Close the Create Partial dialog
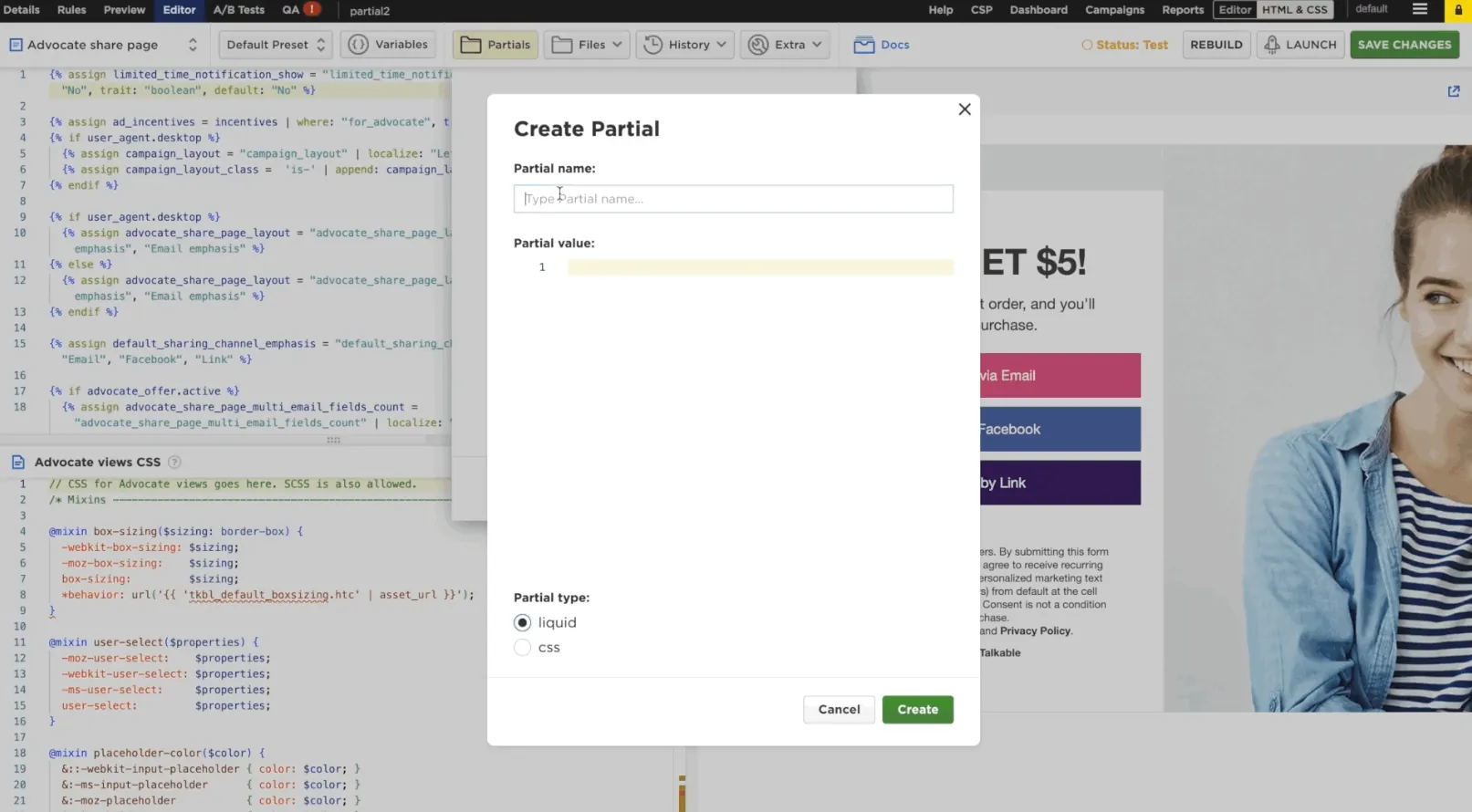Screen dimensions: 1472x812 (965, 109)
